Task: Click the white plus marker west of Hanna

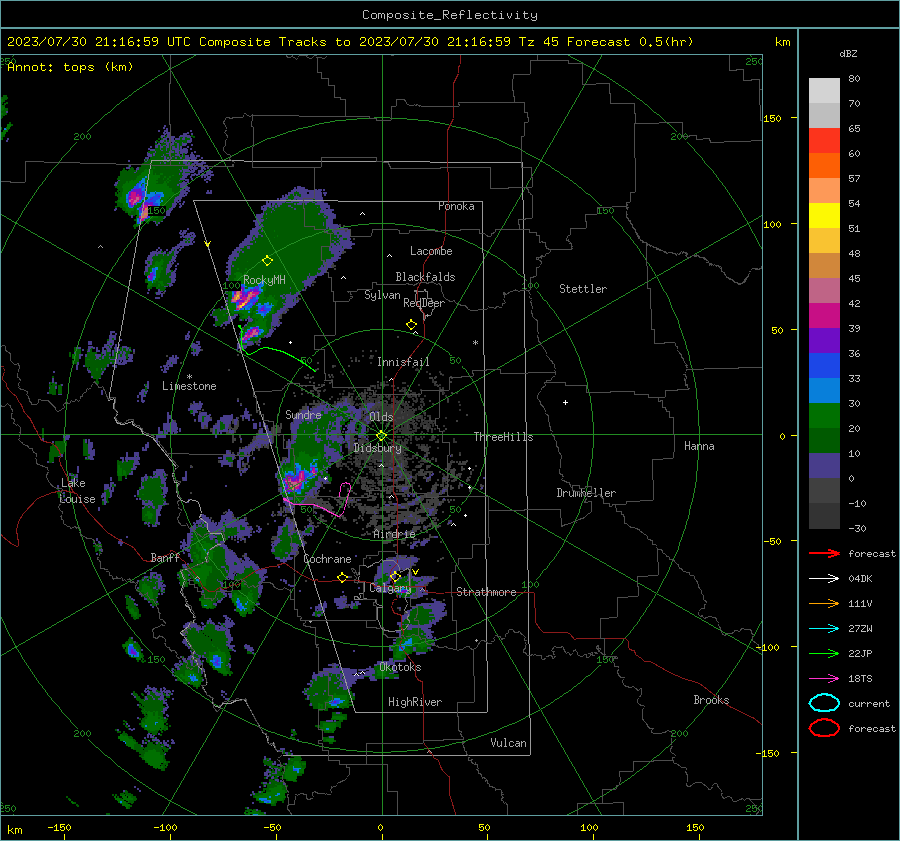Action: coord(565,402)
